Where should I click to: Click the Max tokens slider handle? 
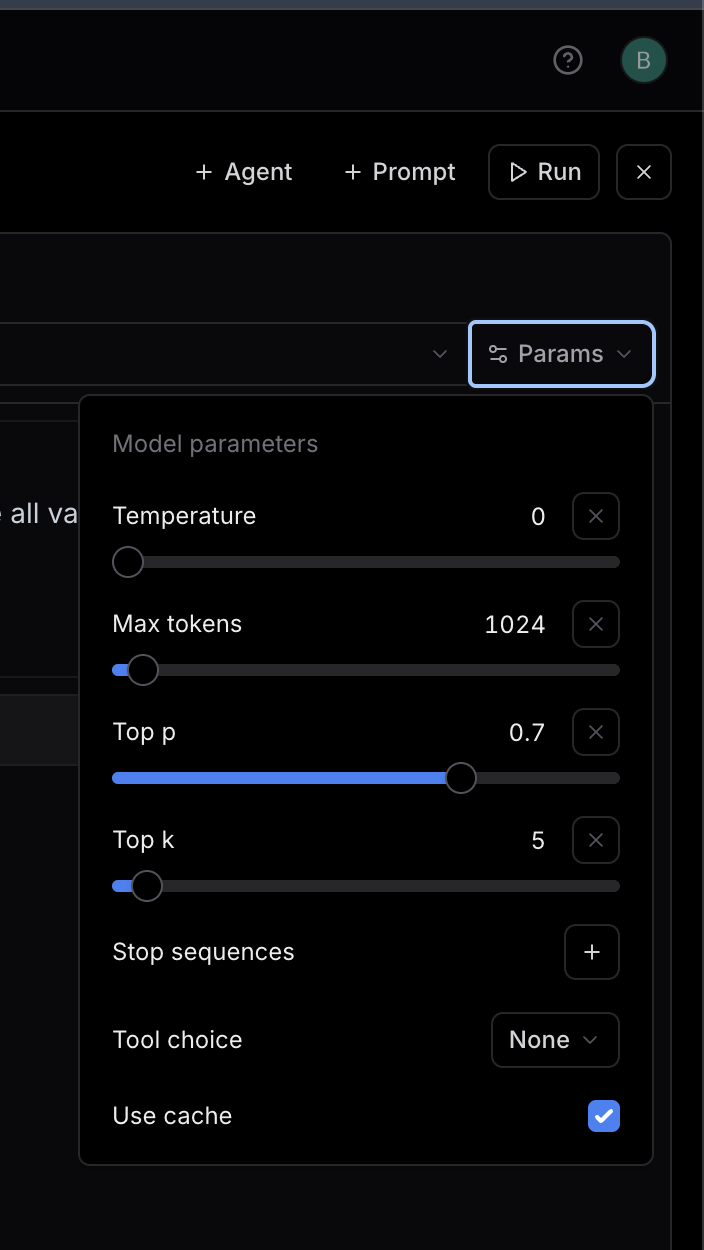click(x=143, y=670)
